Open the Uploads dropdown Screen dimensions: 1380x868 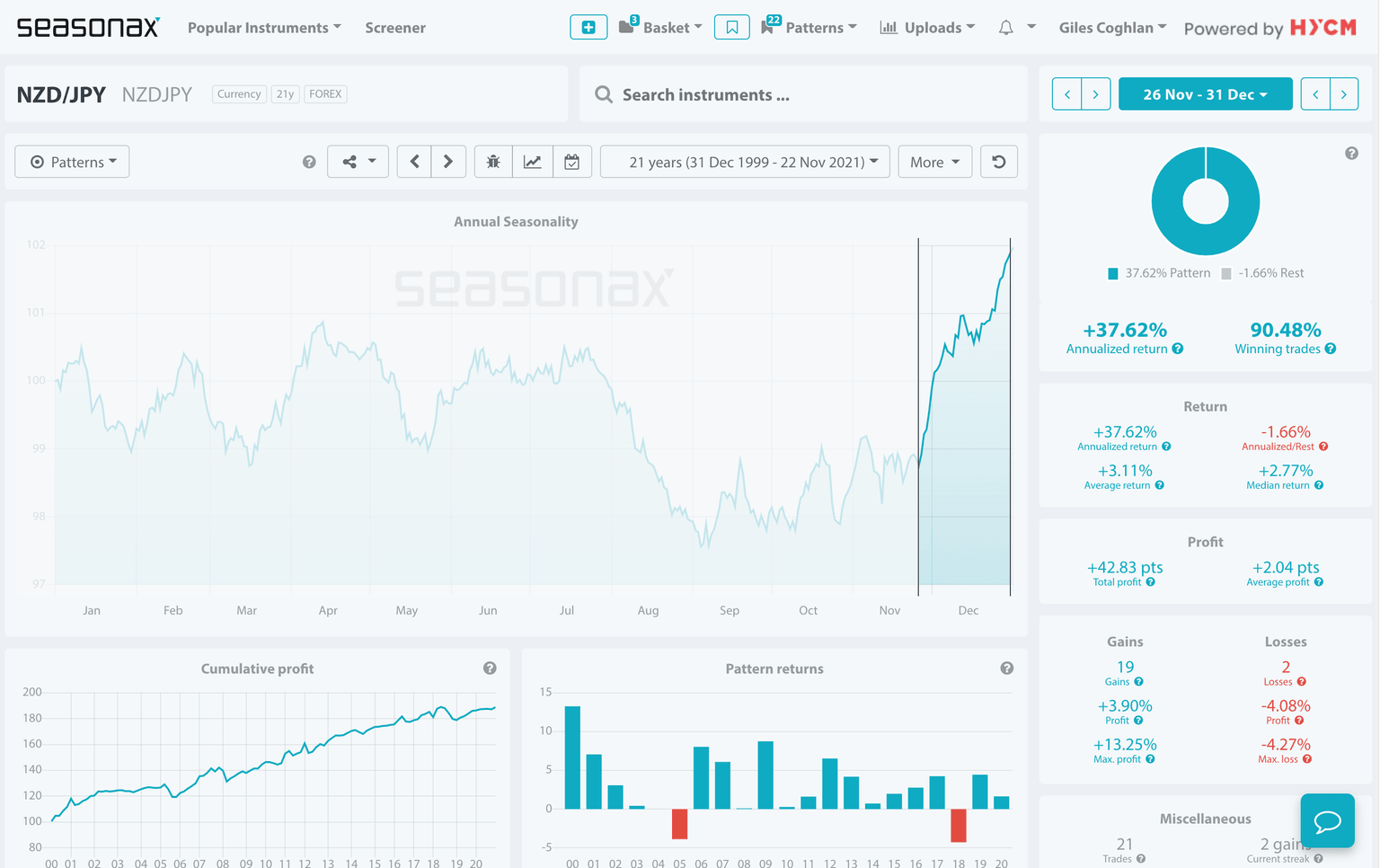point(927,28)
